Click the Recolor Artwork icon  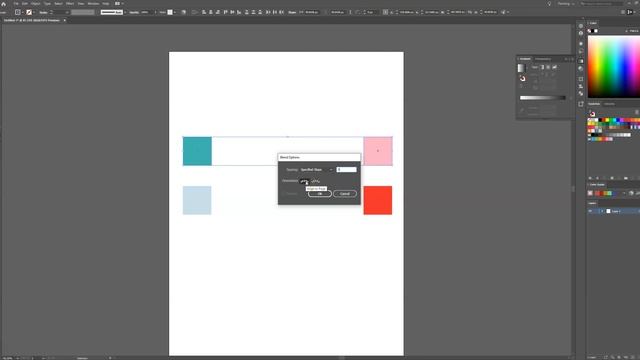pos(184,12)
